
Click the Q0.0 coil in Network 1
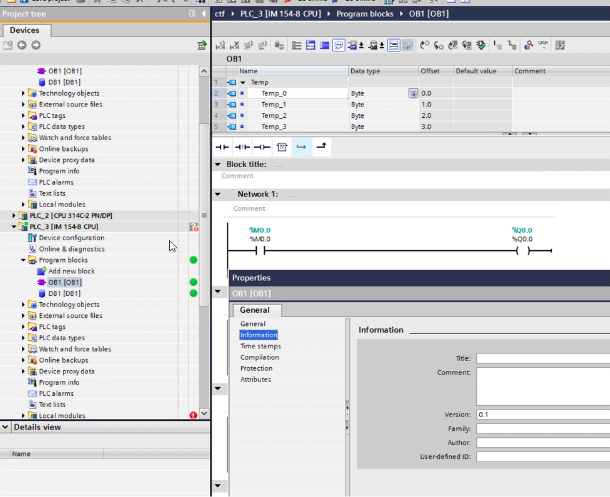523,251
